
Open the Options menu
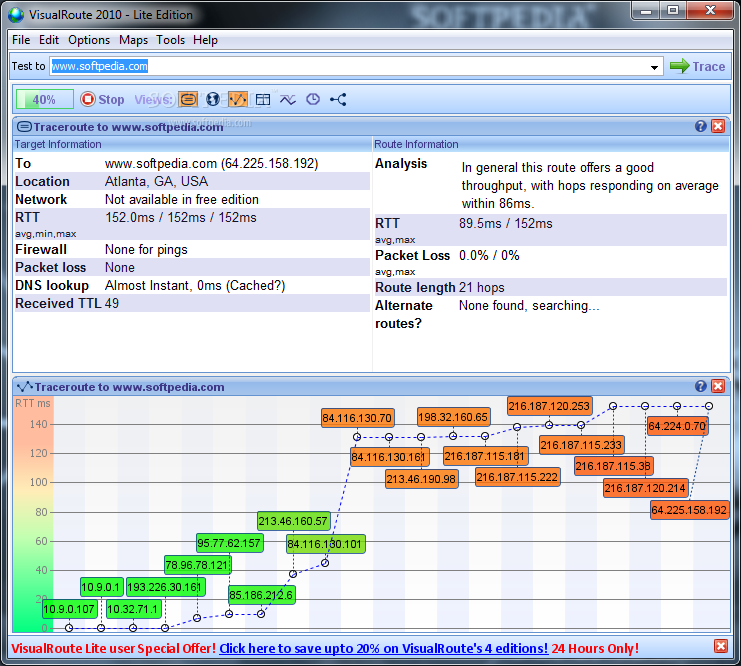[89, 40]
